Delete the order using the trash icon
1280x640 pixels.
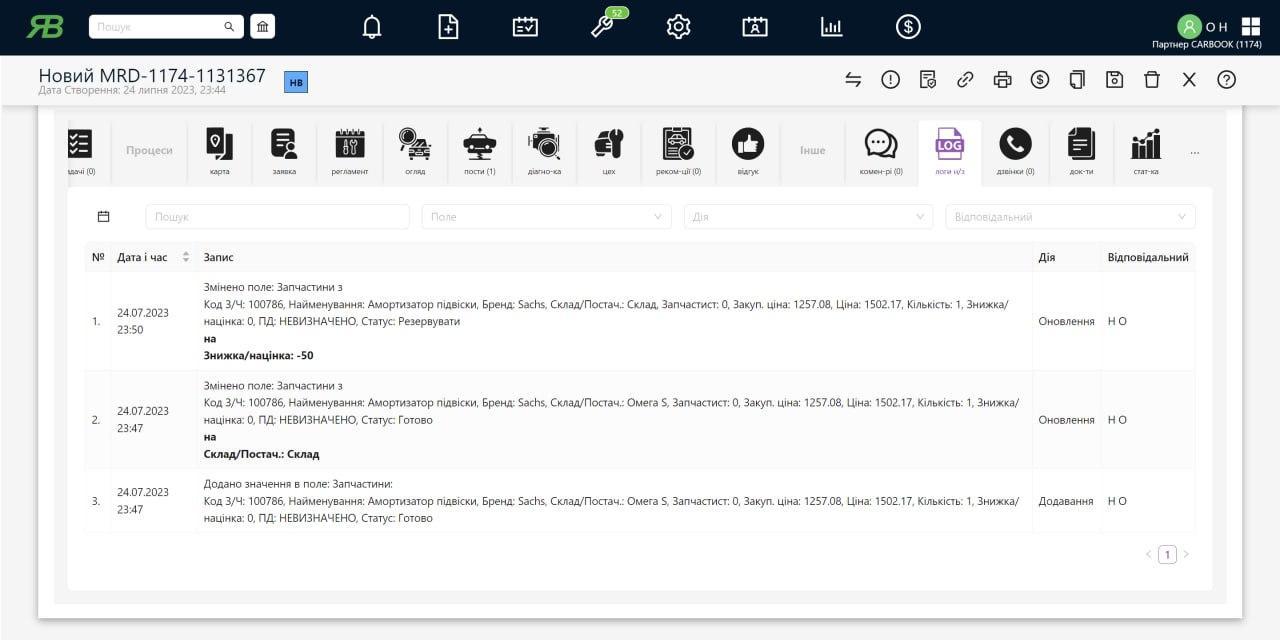point(1152,80)
